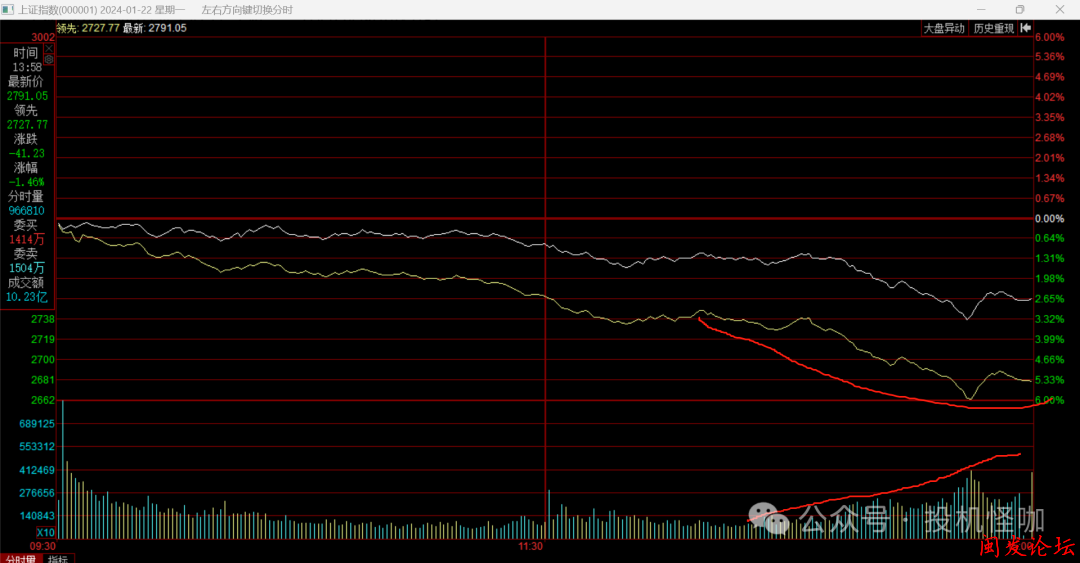This screenshot has height=563, width=1080.
Task: Click the 3.35% percent axis label
Action: (x=1050, y=117)
